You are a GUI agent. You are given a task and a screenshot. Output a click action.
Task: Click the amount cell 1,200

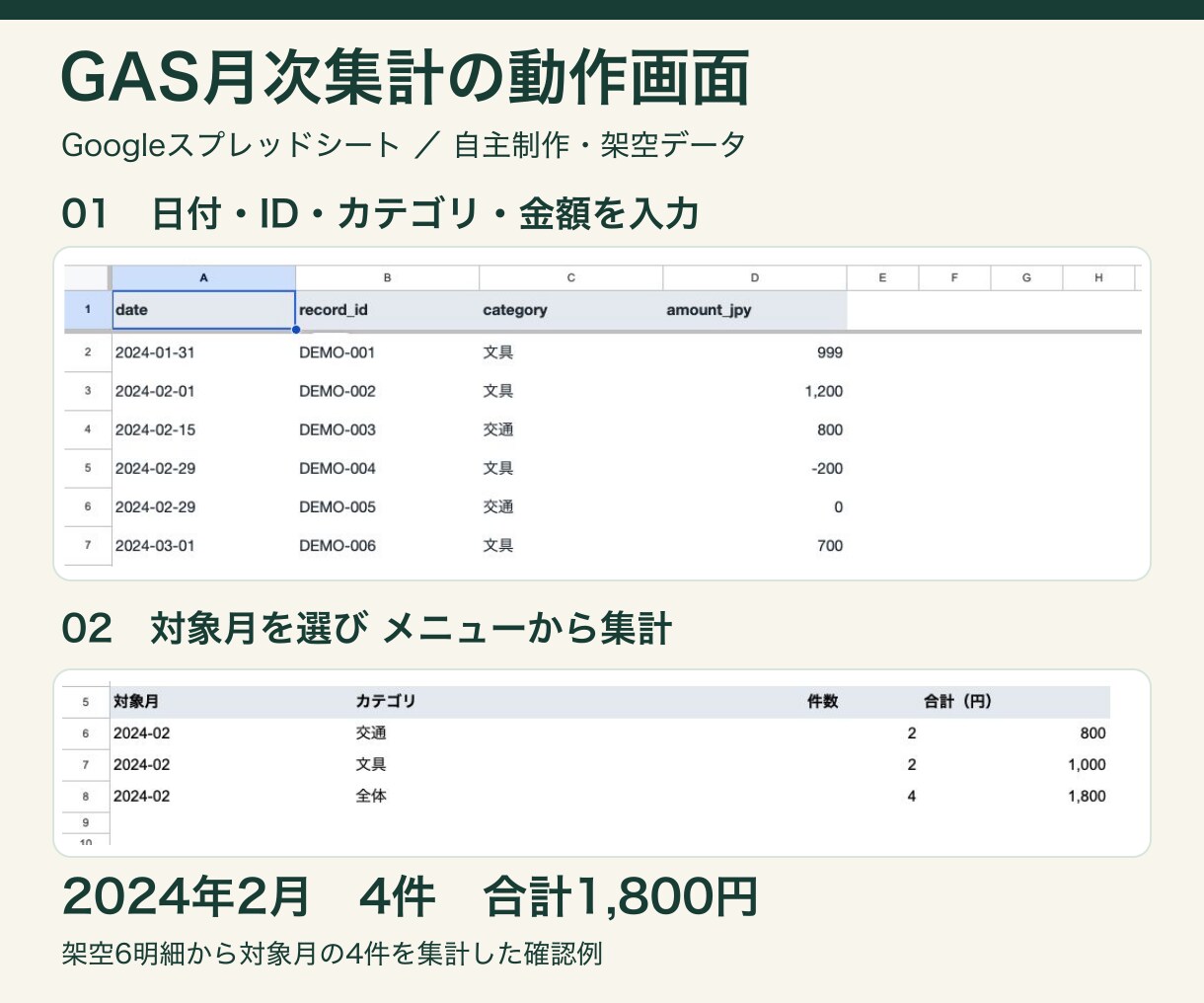(x=754, y=391)
